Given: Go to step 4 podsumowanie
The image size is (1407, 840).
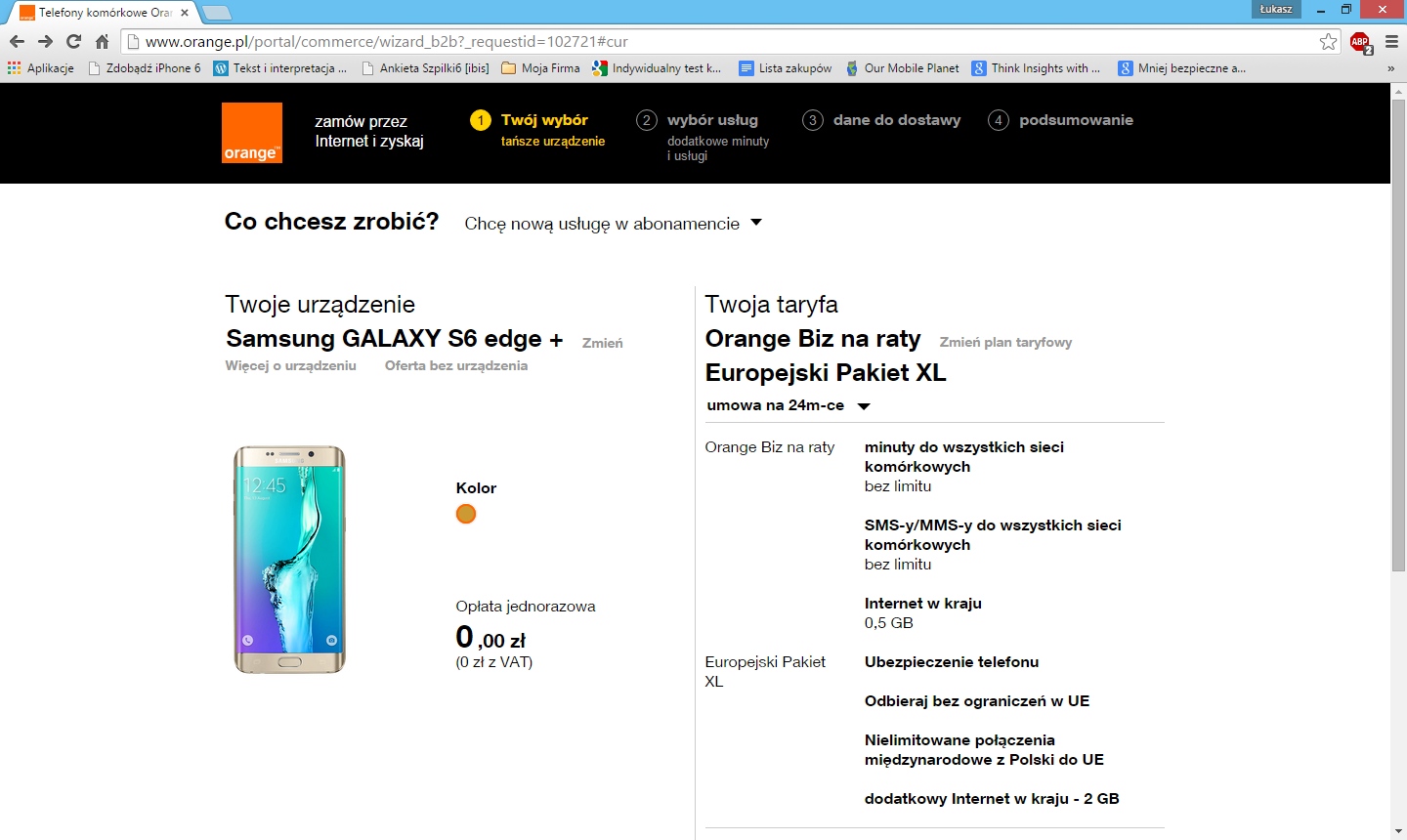Looking at the screenshot, I should click(1060, 120).
